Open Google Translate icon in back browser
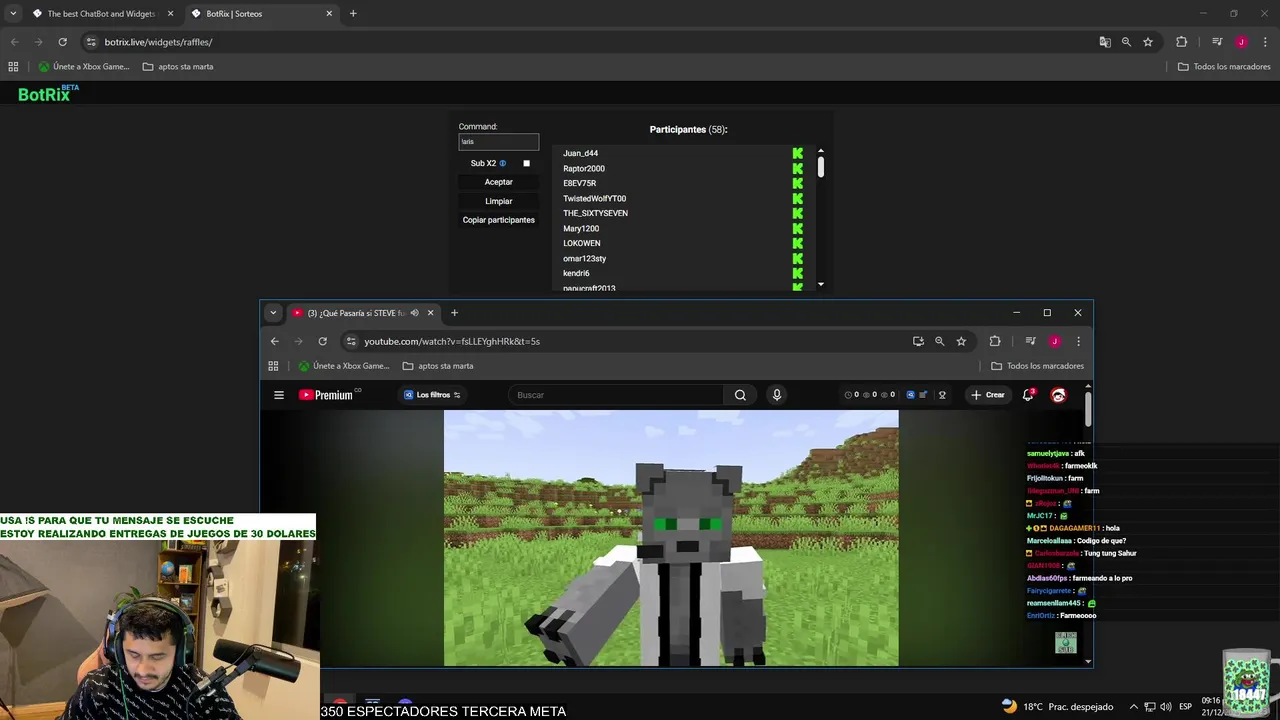Viewport: 1280px width, 720px height. (1105, 42)
